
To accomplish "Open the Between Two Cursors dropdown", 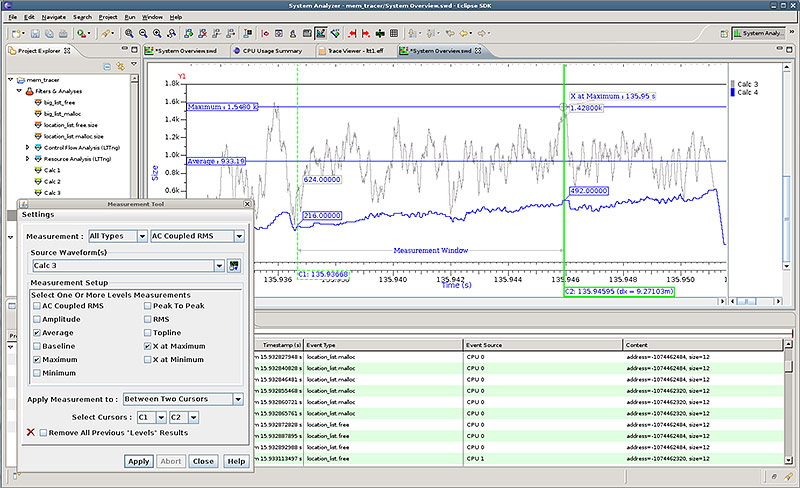I will [x=238, y=399].
